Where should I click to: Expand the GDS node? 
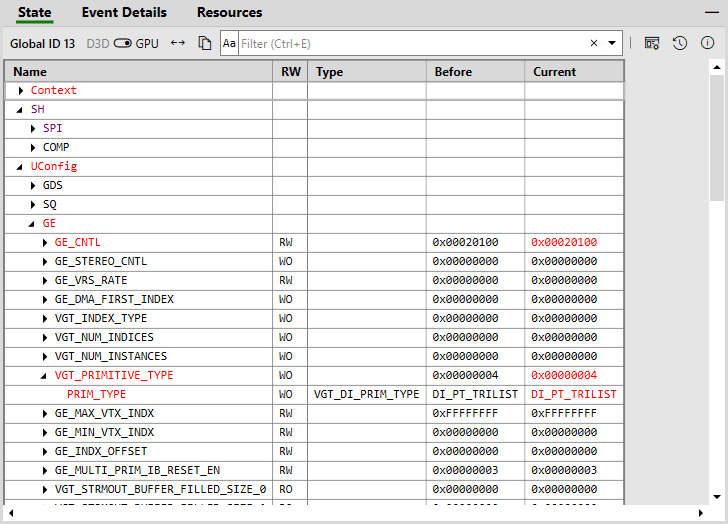pos(33,186)
